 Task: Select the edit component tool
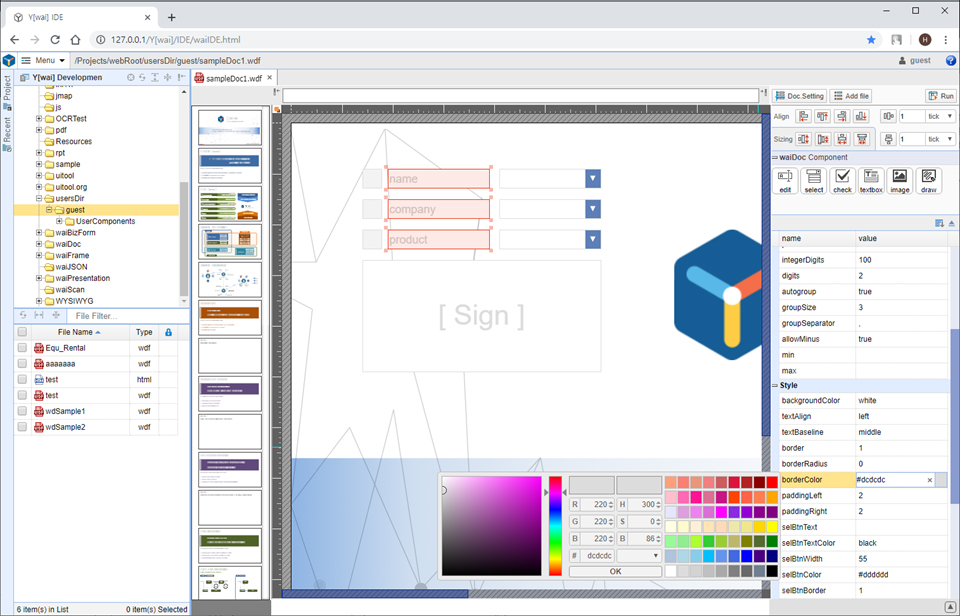pos(785,180)
